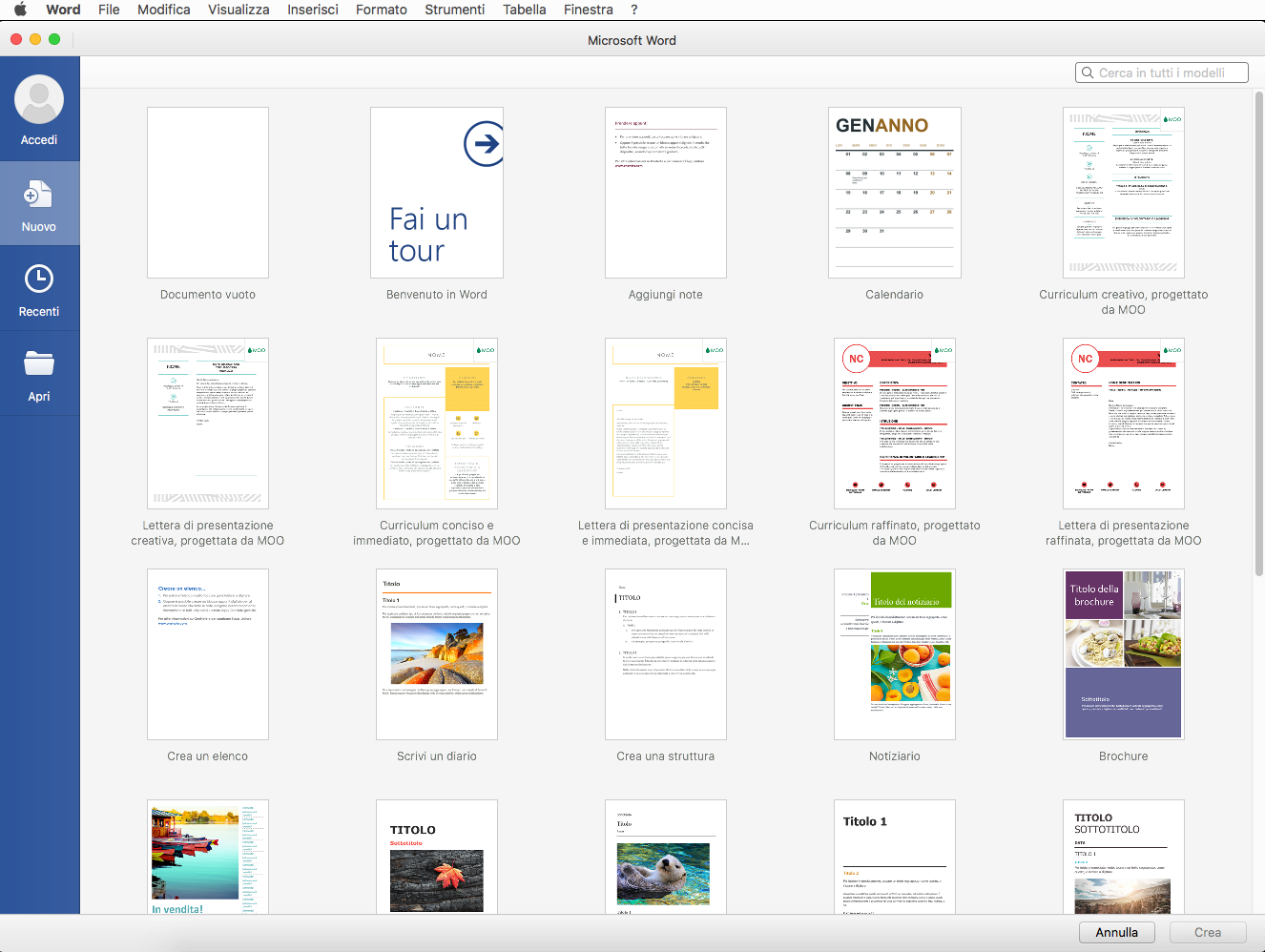Open the Word application menu
The width and height of the screenshot is (1265, 952).
coord(63,10)
